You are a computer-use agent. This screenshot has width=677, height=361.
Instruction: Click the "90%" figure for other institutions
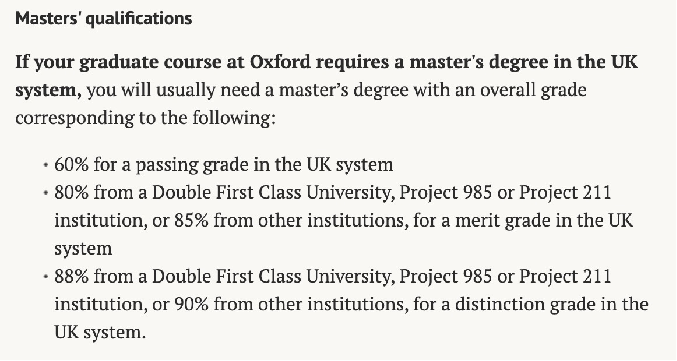[191, 304]
